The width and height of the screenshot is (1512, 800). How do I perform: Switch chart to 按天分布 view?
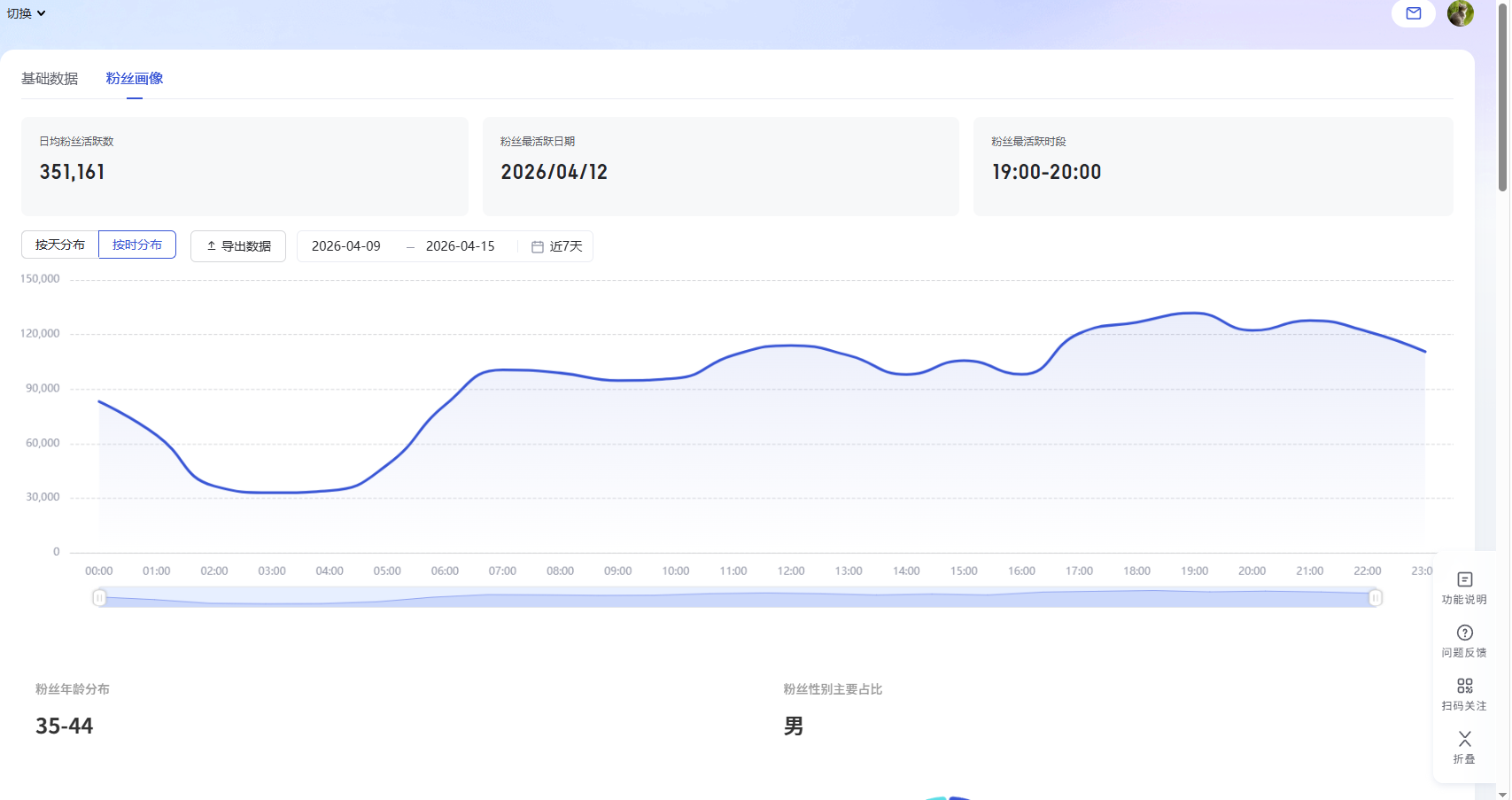click(60, 245)
